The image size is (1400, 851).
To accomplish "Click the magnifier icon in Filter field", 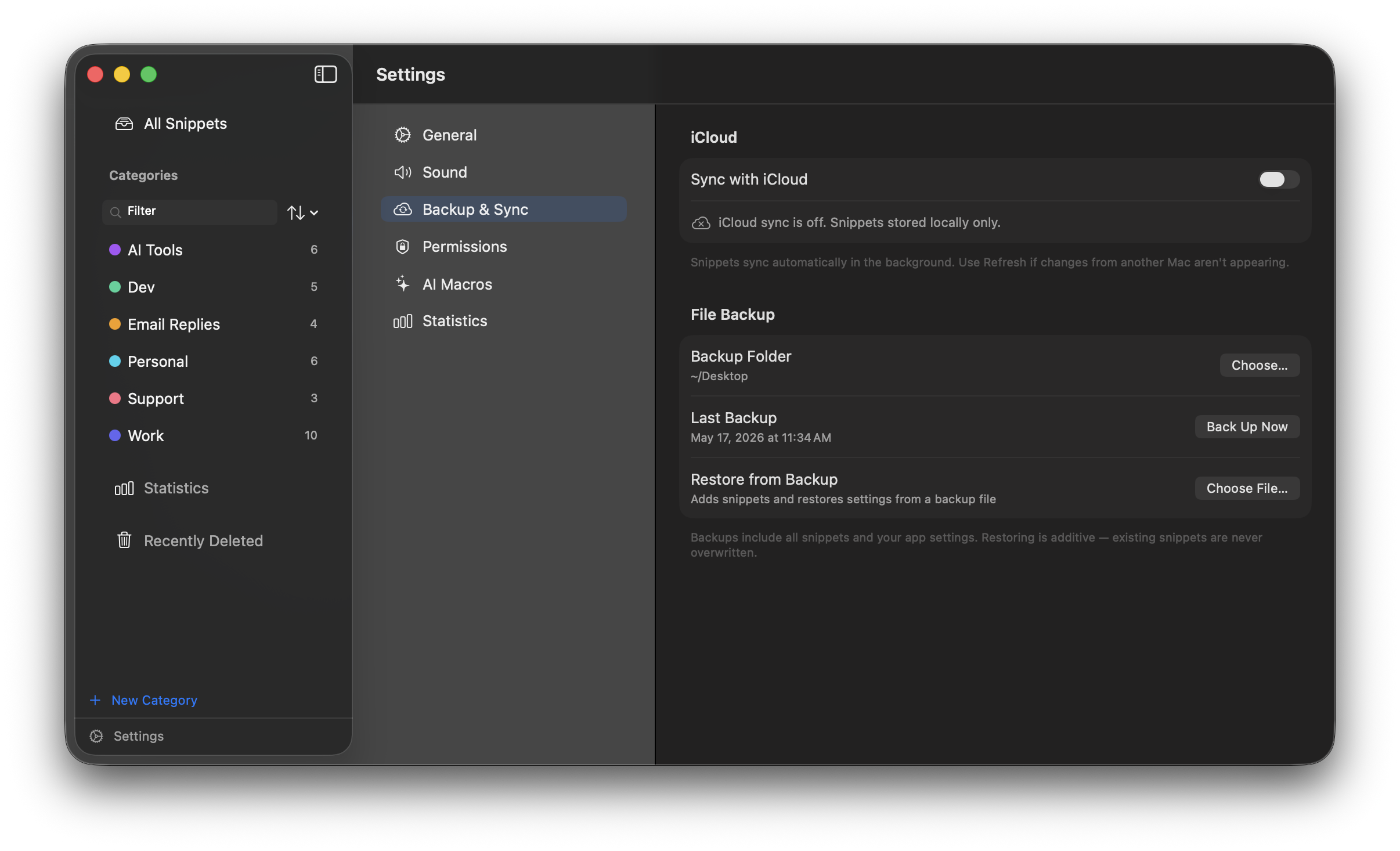I will click(x=116, y=212).
